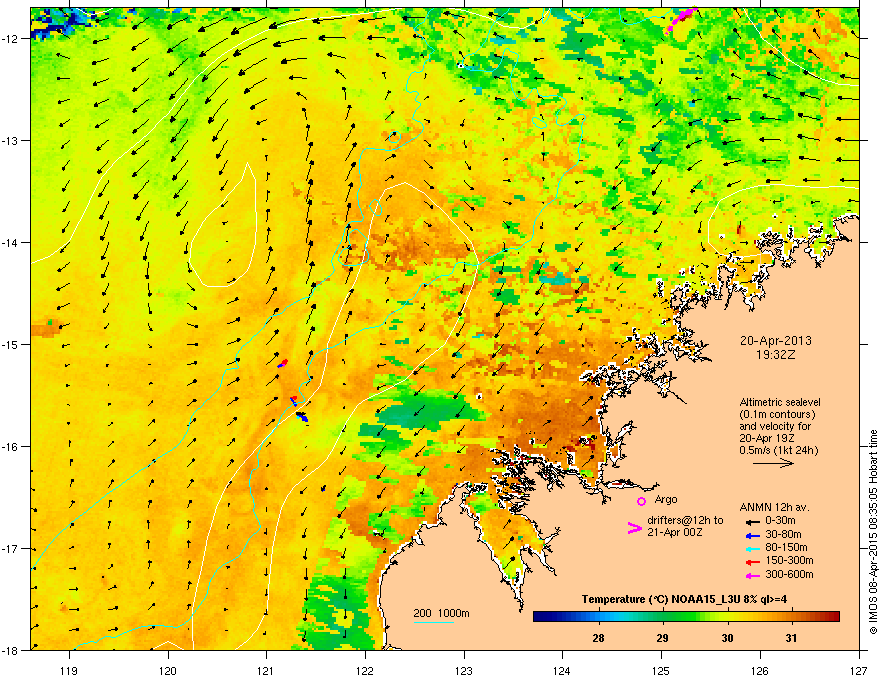Click the red 150-300m legend arrow

coord(752,562)
